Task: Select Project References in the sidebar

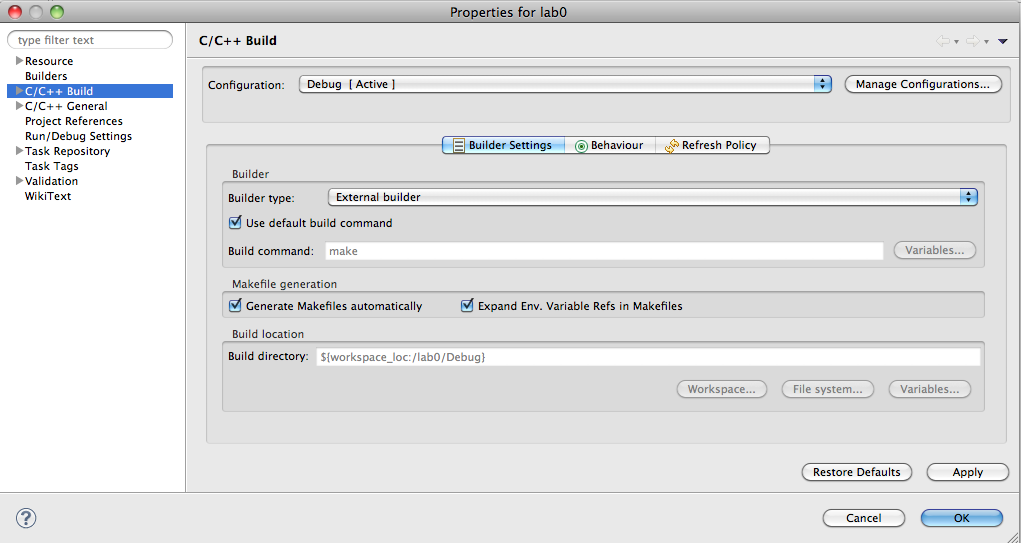Action: coord(74,121)
